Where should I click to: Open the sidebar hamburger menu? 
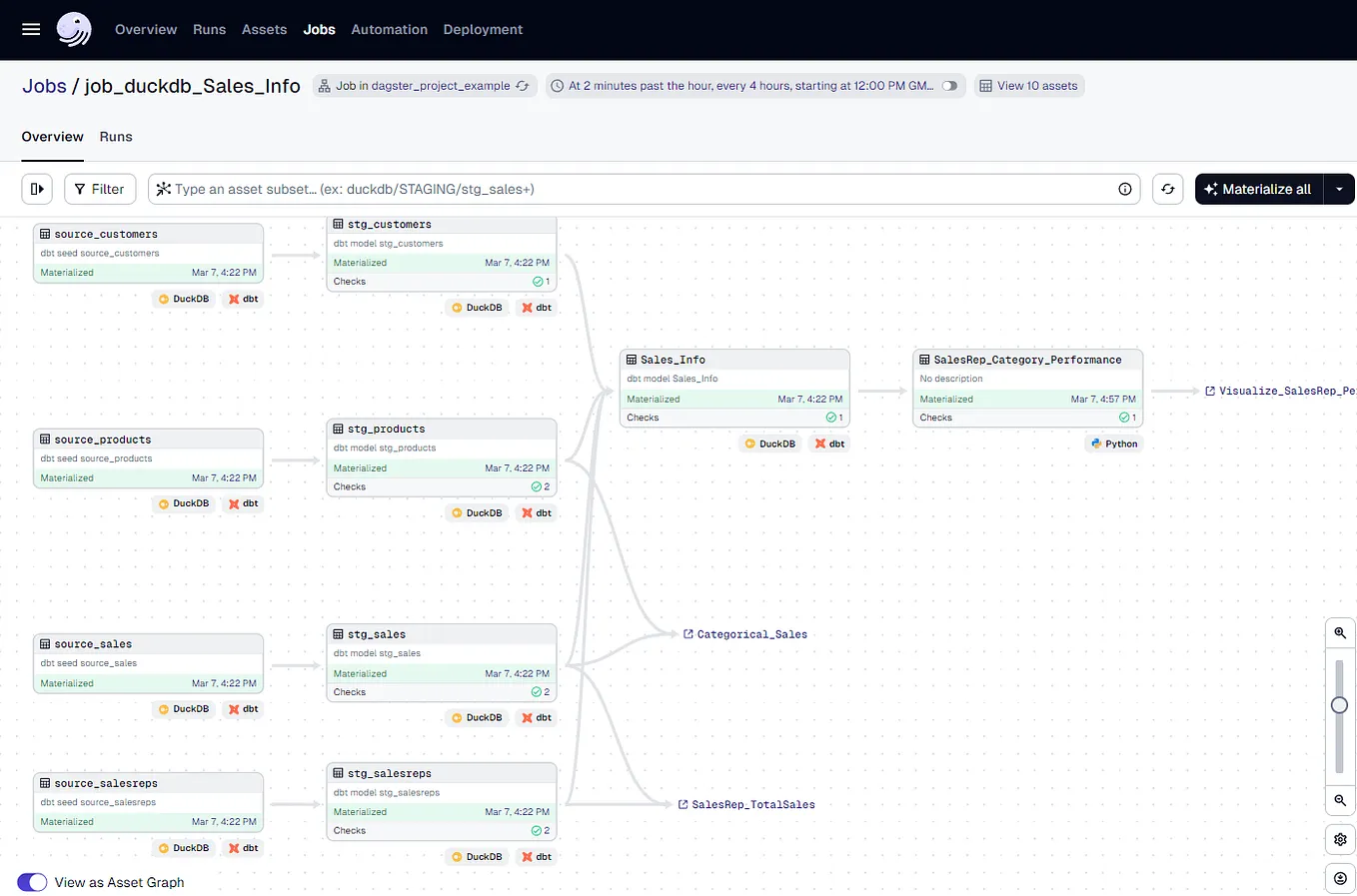pyautogui.click(x=30, y=29)
